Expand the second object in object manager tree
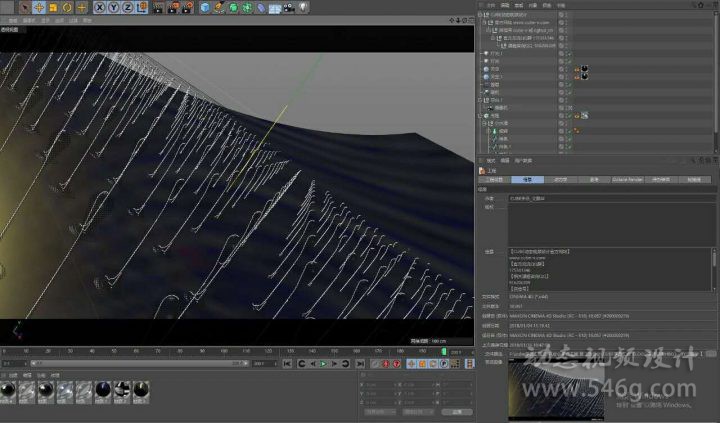Image resolution: width=720 pixels, height=423 pixels. tap(483, 23)
